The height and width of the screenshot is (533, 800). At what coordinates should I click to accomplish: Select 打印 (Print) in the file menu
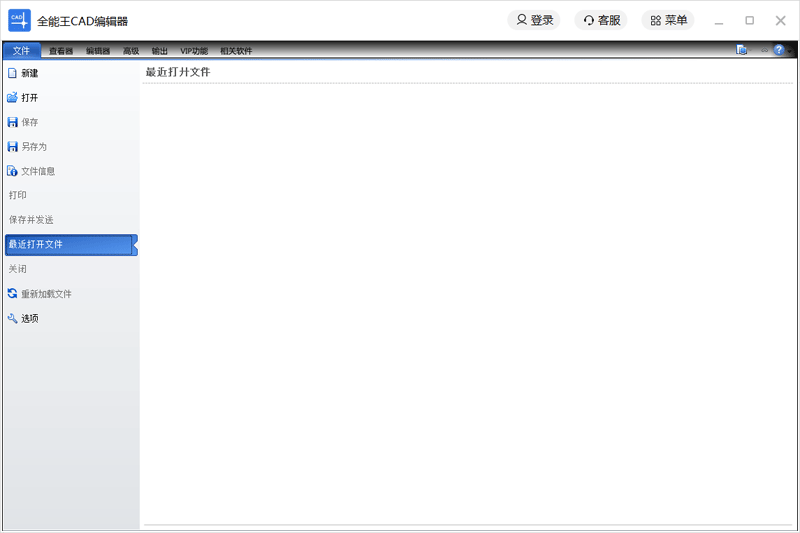(18, 195)
